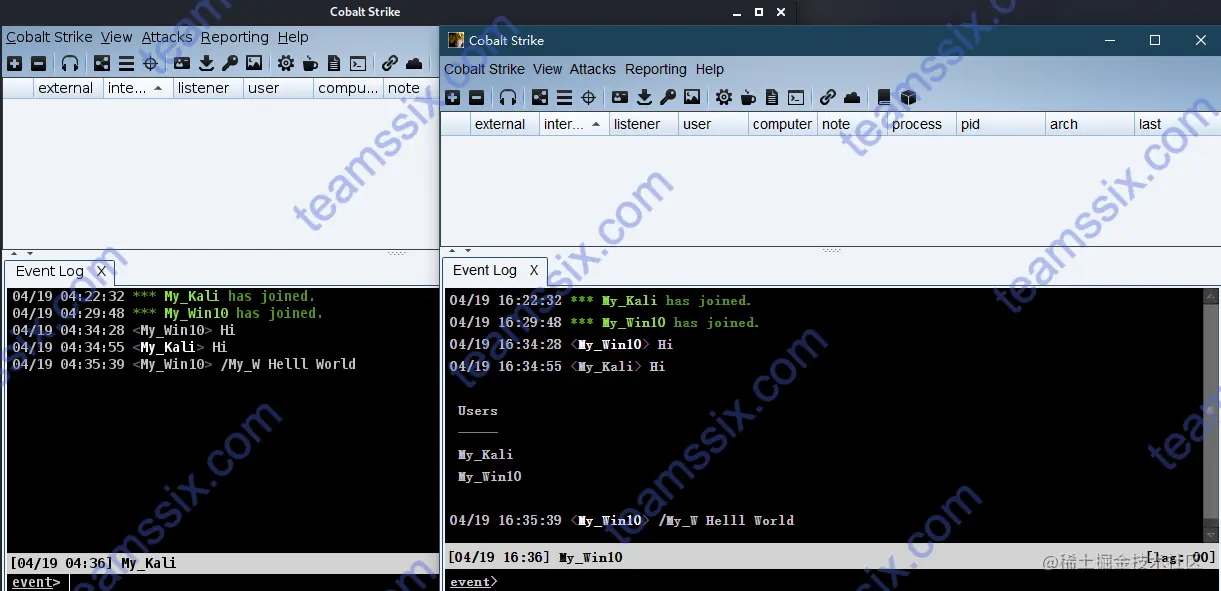This screenshot has width=1221, height=591.
Task: Open Listeners headphones icon in Kali window
Action: point(70,63)
